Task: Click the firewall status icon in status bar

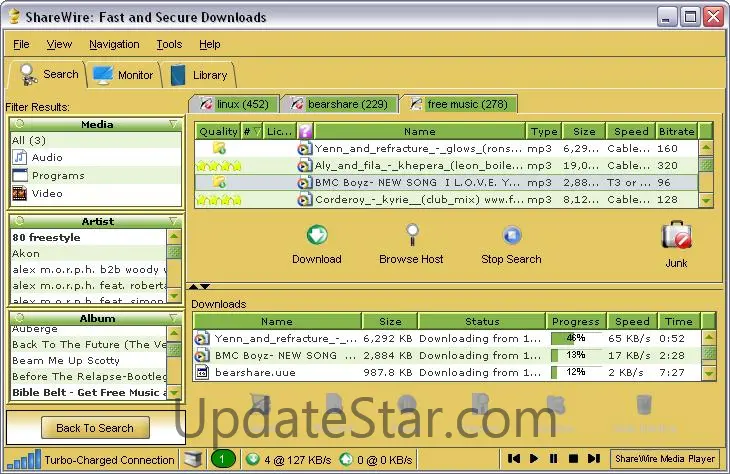Action: (x=192, y=459)
